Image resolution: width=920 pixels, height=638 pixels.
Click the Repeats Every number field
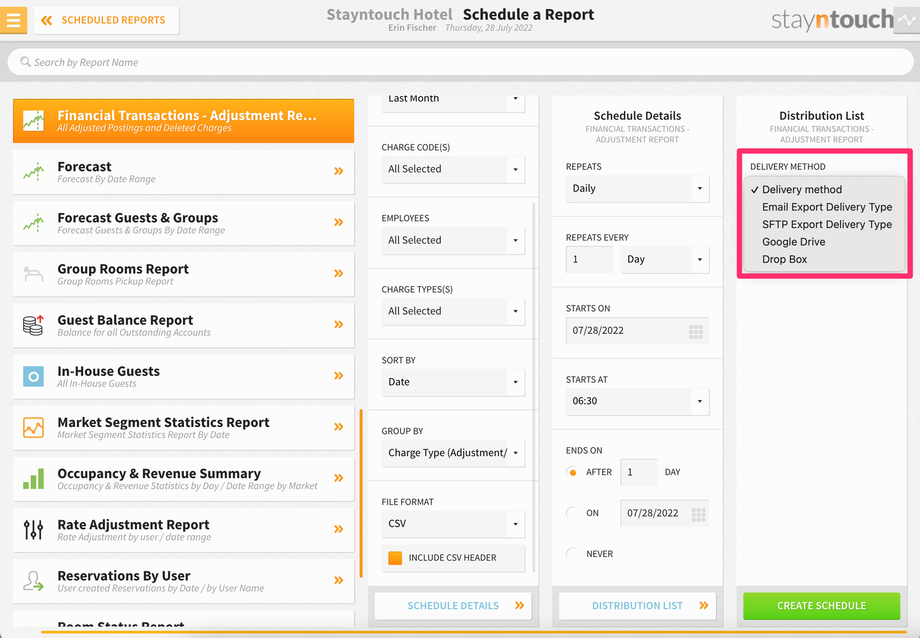point(590,259)
